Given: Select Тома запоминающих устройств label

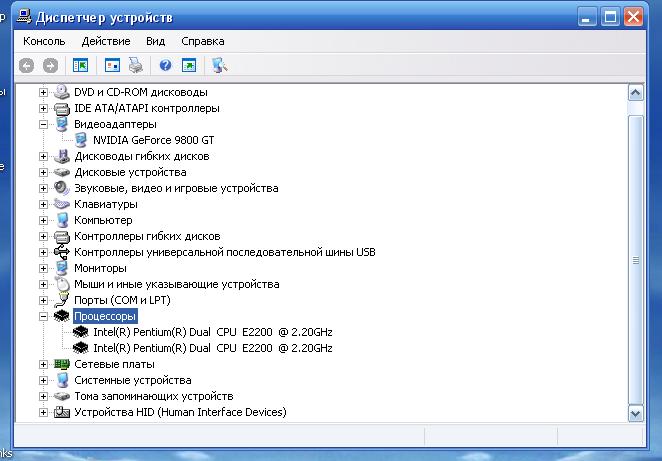Looking at the screenshot, I should tap(154, 396).
